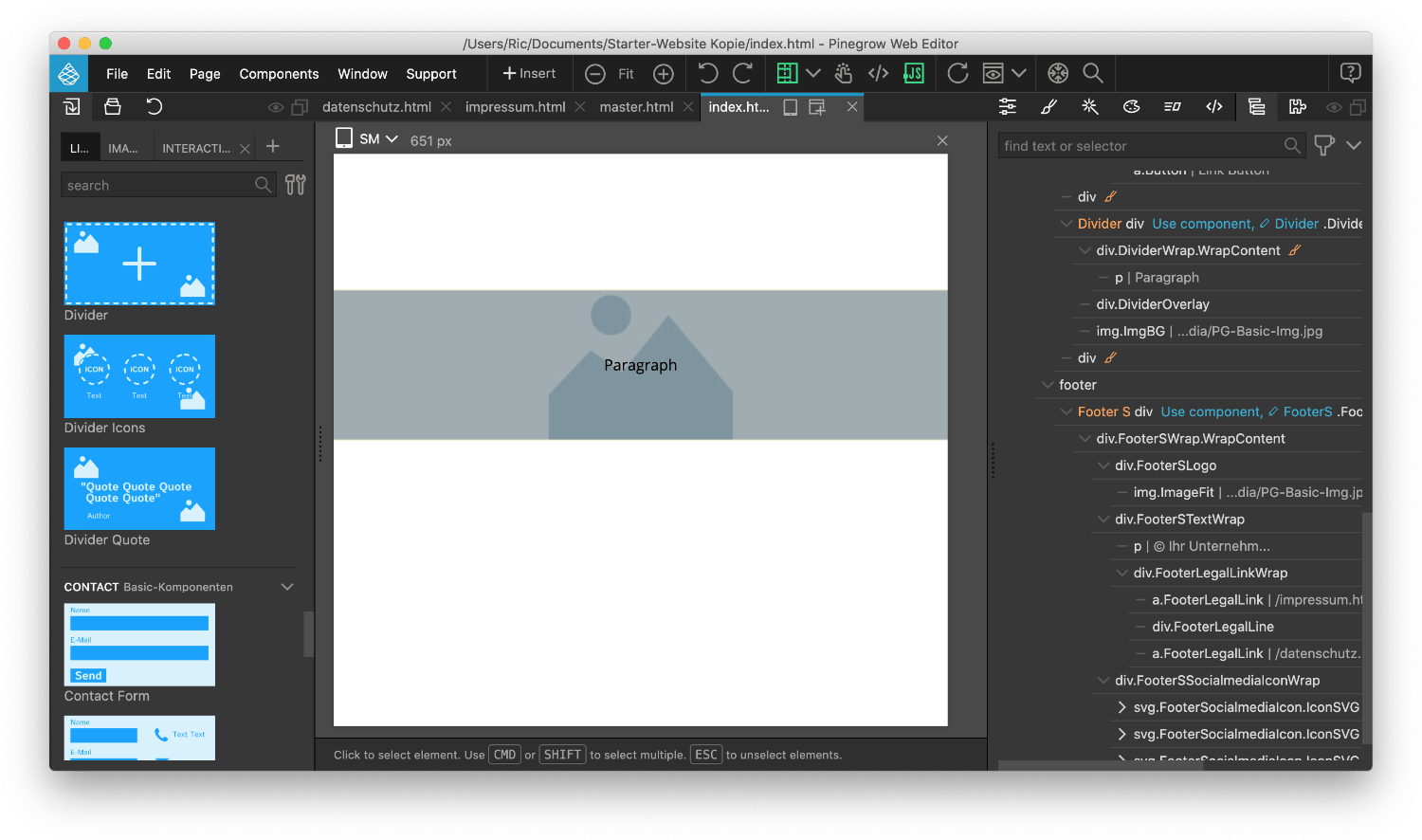The height and width of the screenshot is (840, 1422).
Task: Open library settings wrench icon
Action: click(296, 185)
